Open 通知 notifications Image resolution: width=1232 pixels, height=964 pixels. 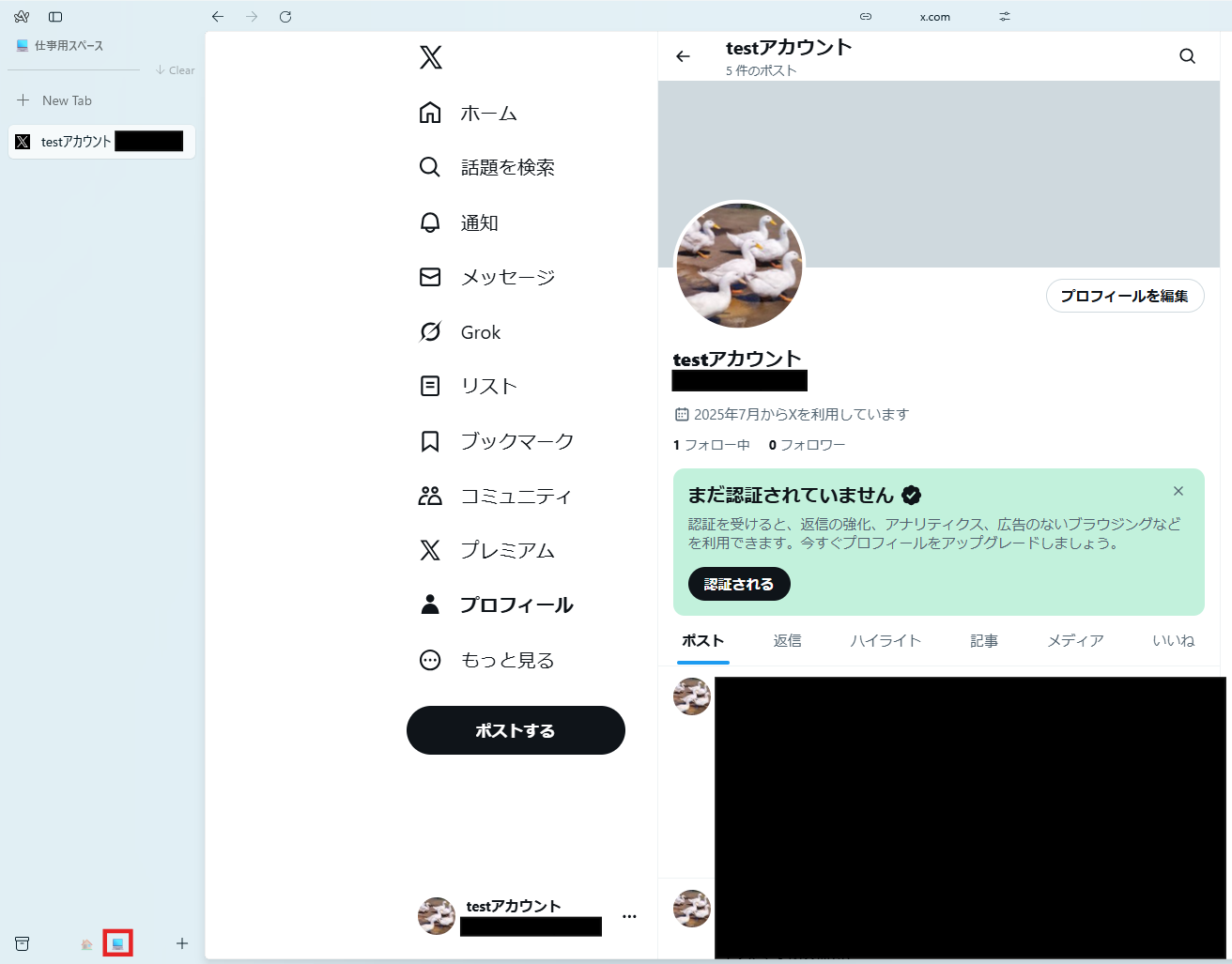click(x=458, y=222)
